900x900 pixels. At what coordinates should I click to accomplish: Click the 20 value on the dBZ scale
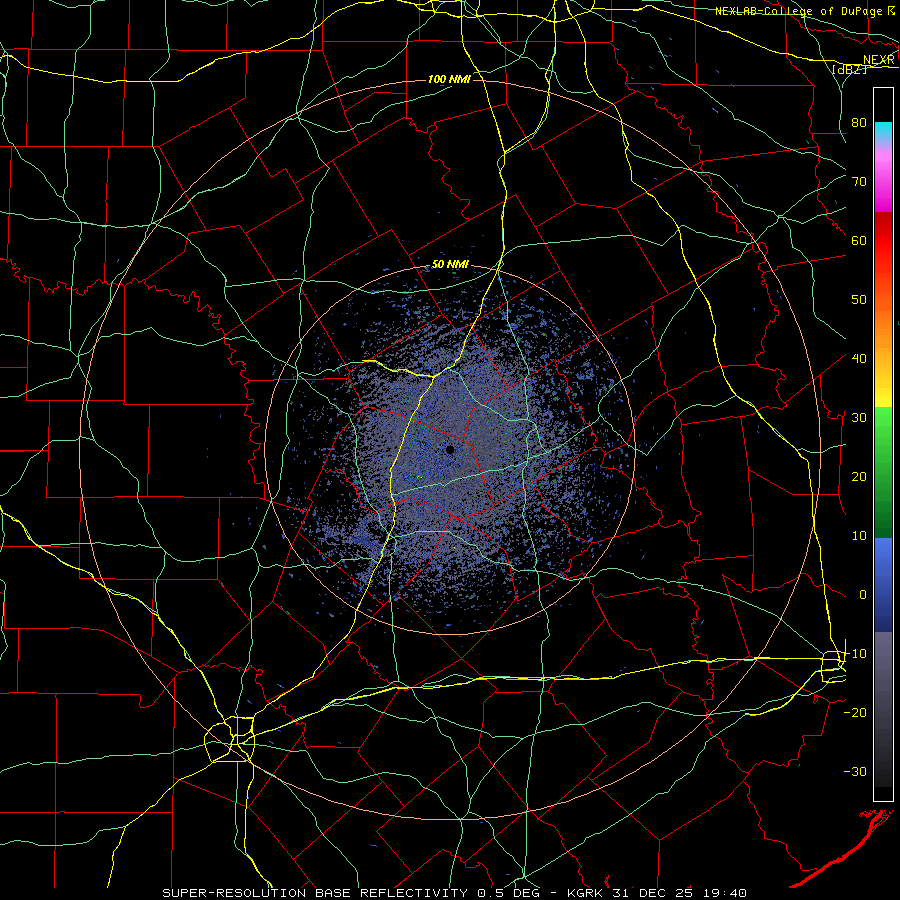(x=859, y=476)
